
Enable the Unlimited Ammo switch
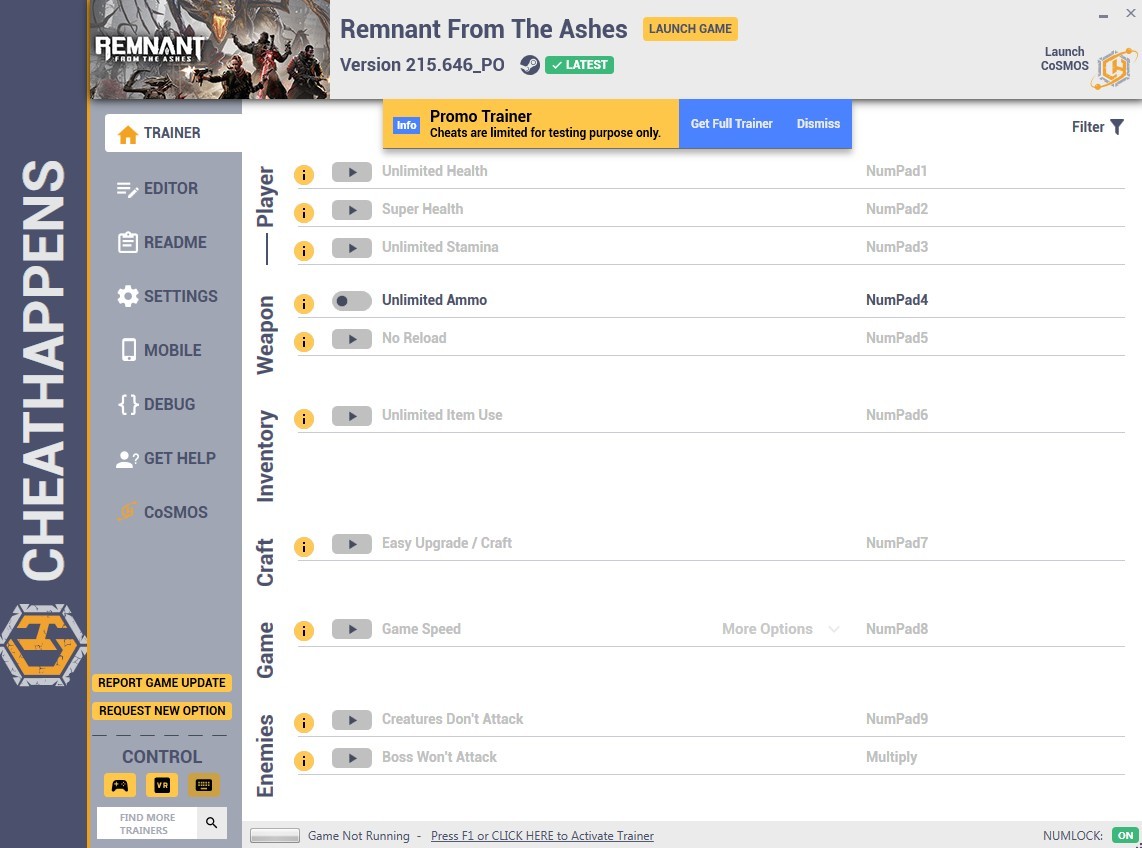pos(352,301)
